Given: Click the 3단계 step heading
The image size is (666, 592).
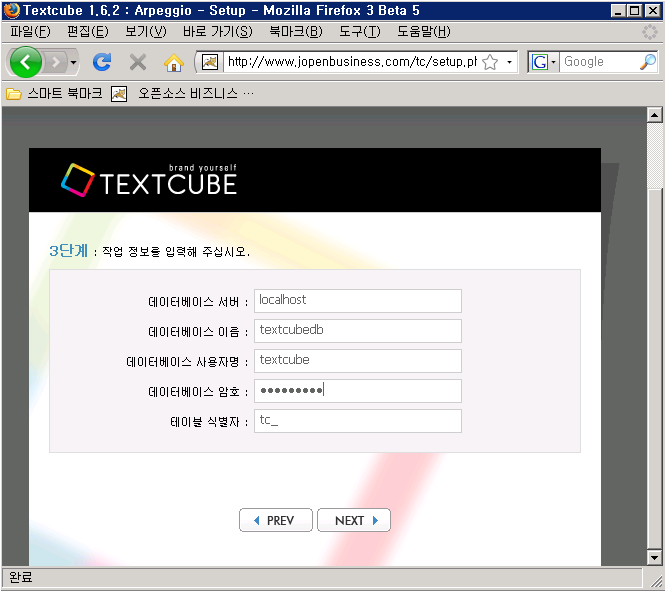Looking at the screenshot, I should pyautogui.click(x=68, y=251).
